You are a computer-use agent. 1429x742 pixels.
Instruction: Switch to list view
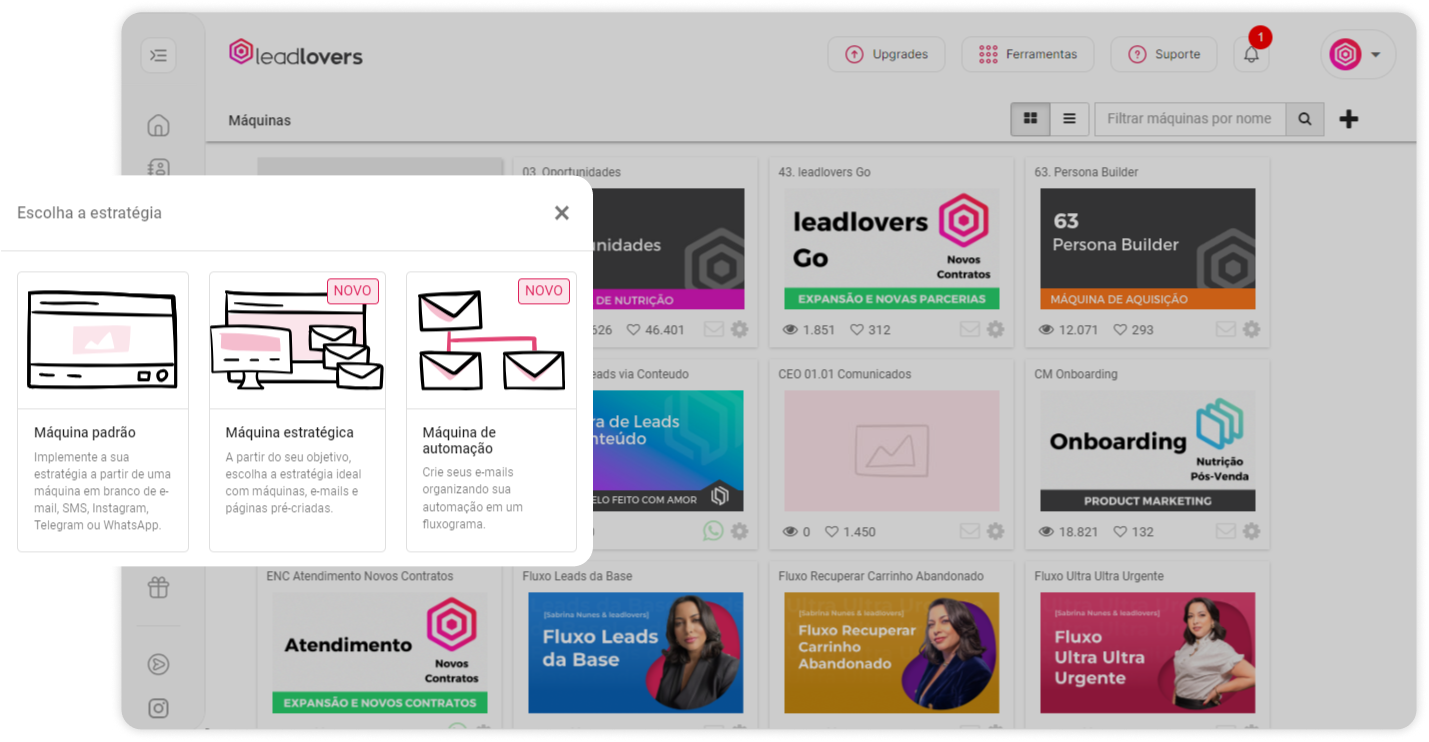coord(1069,119)
